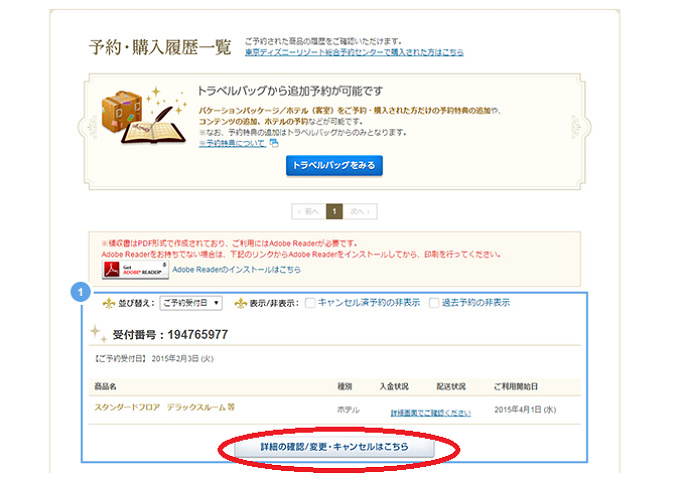Click the sparkle icon beside 受付番号
The image size is (681, 483).
click(99, 332)
